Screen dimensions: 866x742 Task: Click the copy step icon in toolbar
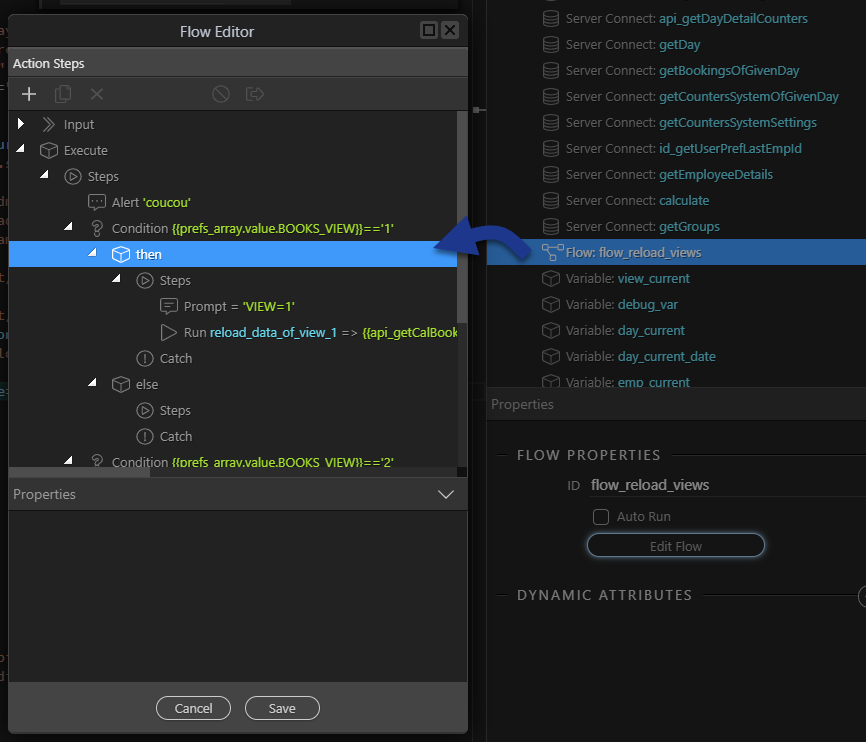[x=63, y=94]
